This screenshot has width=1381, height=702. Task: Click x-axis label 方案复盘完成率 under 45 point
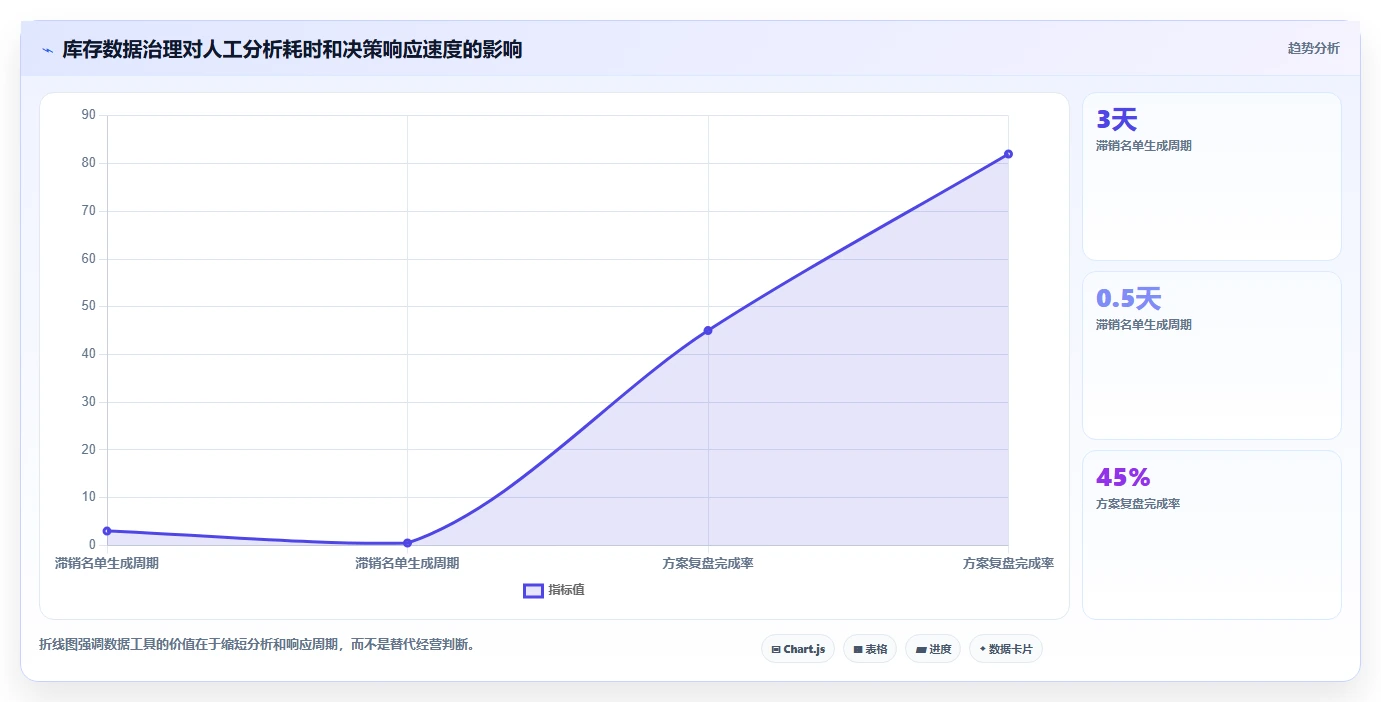(708, 563)
